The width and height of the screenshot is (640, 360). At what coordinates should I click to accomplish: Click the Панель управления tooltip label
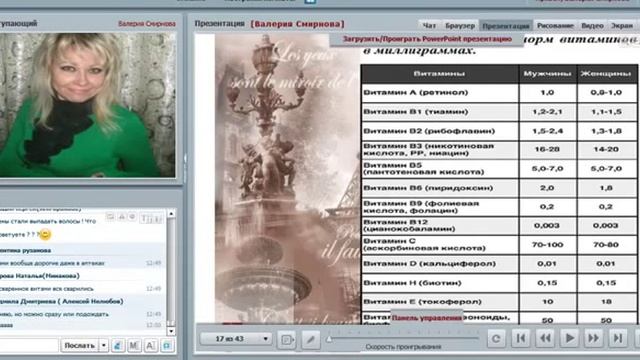[x=427, y=318]
